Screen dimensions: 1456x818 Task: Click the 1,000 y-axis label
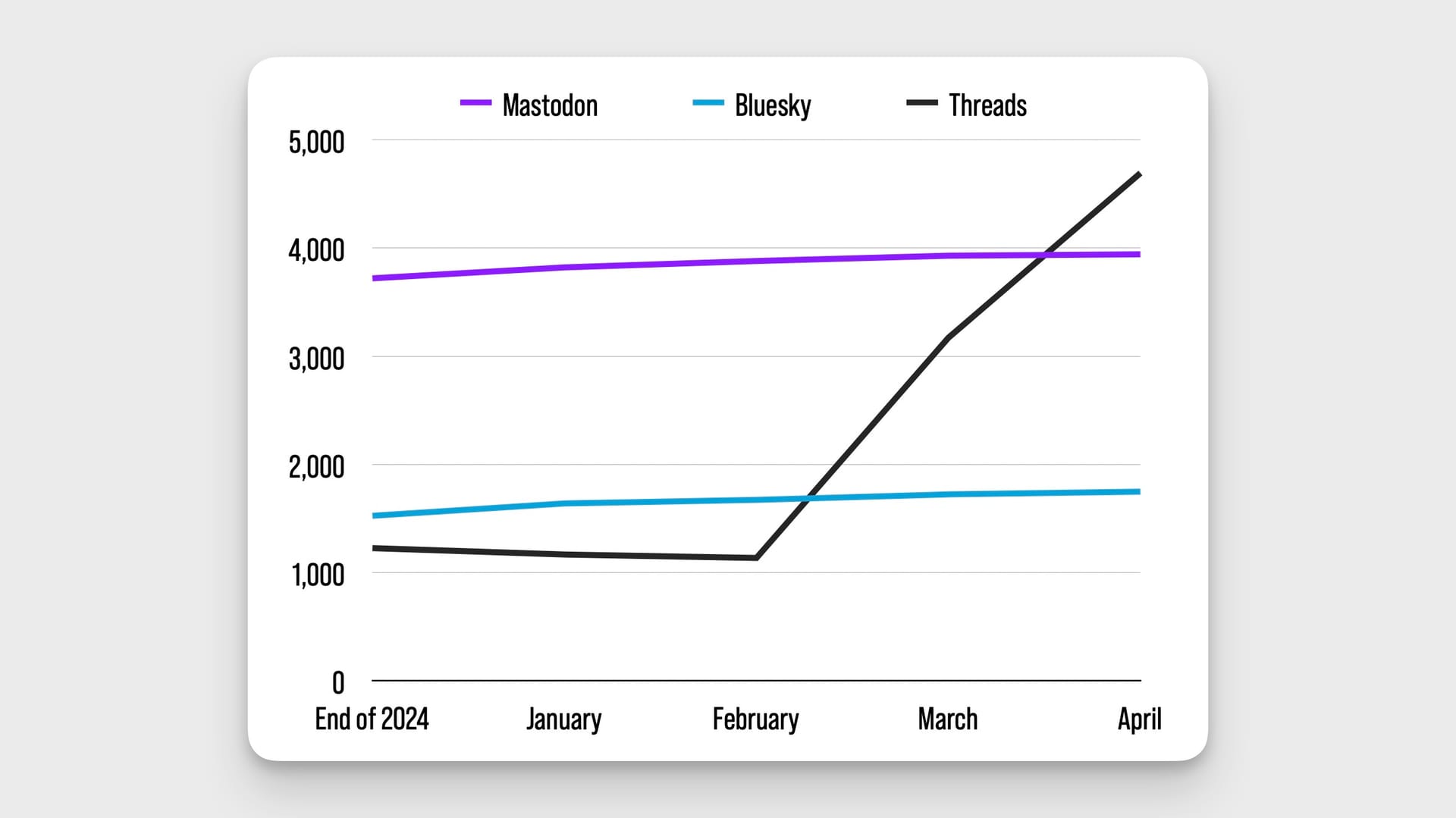[318, 575]
